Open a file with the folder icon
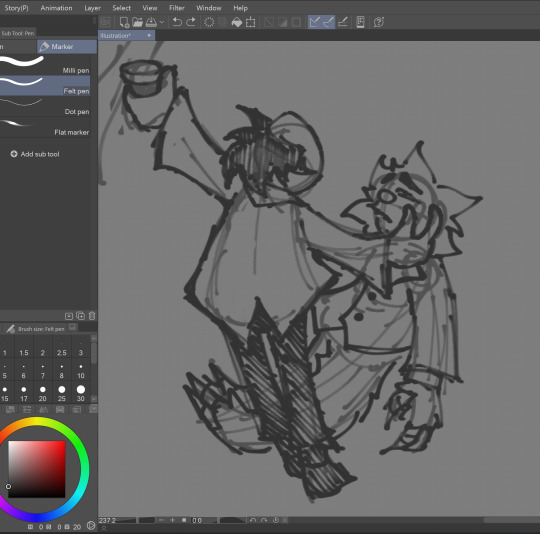Viewport: 540px width, 534px height. click(137, 22)
